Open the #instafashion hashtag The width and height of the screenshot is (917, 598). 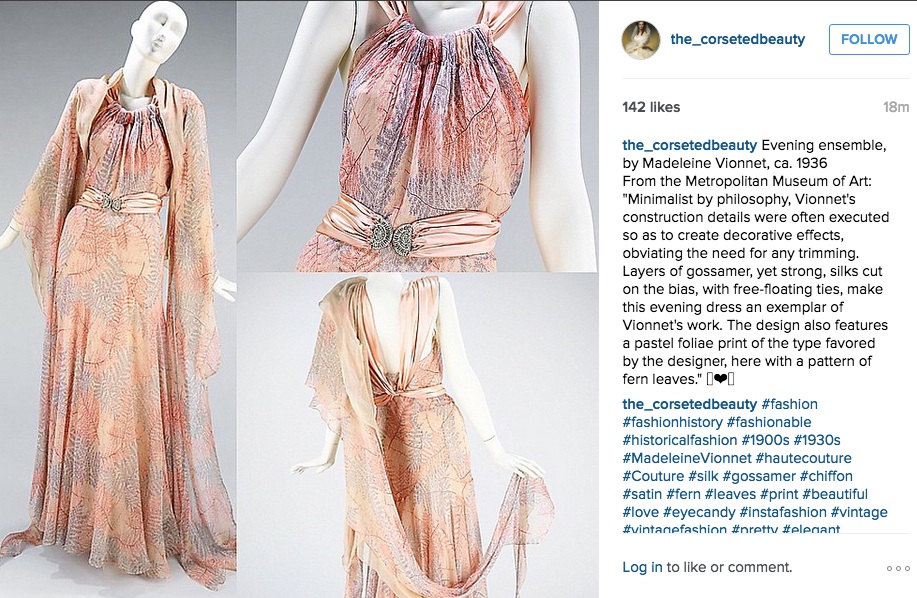point(783,513)
